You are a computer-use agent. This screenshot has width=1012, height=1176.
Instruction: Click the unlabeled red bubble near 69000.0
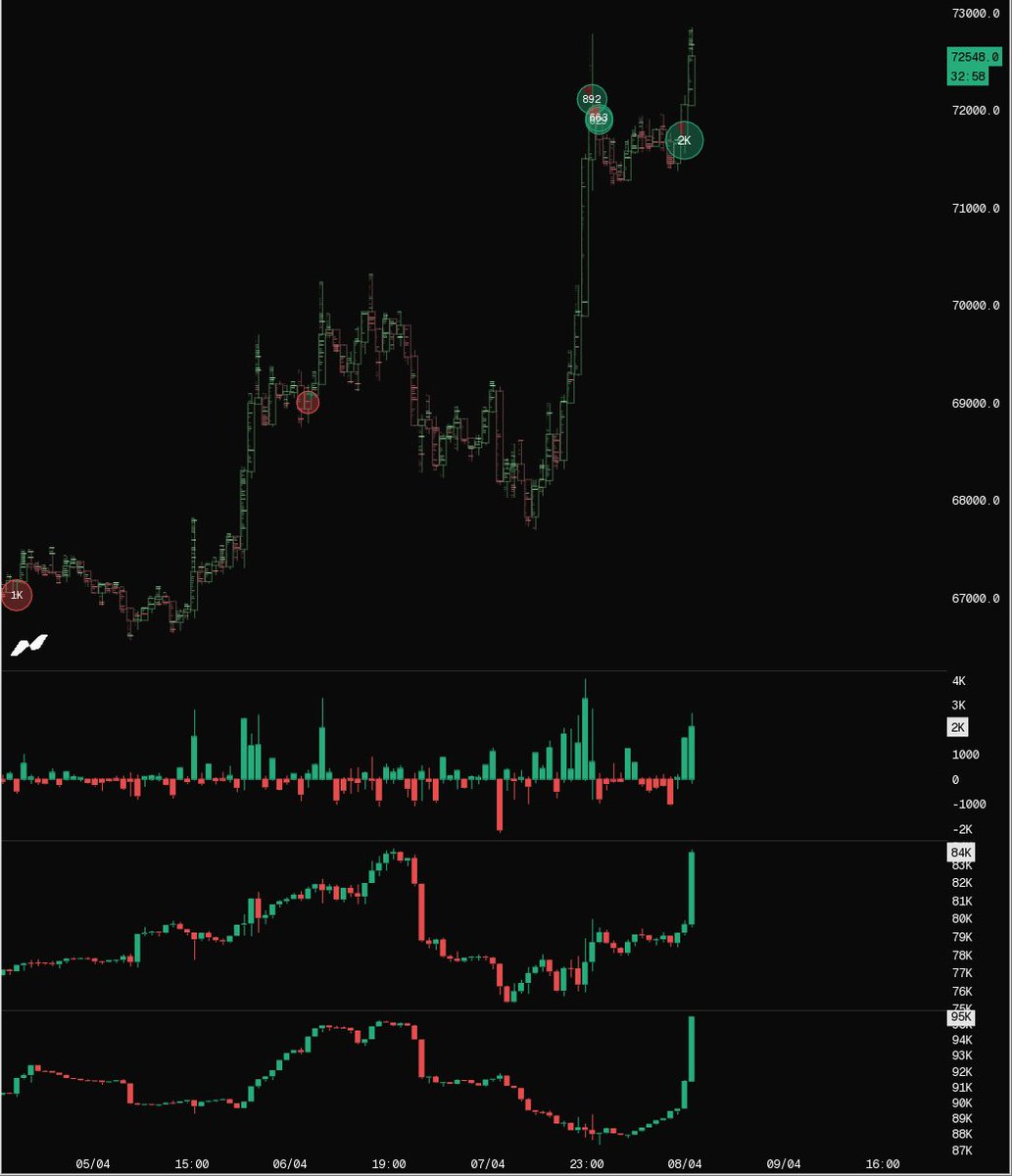click(308, 402)
